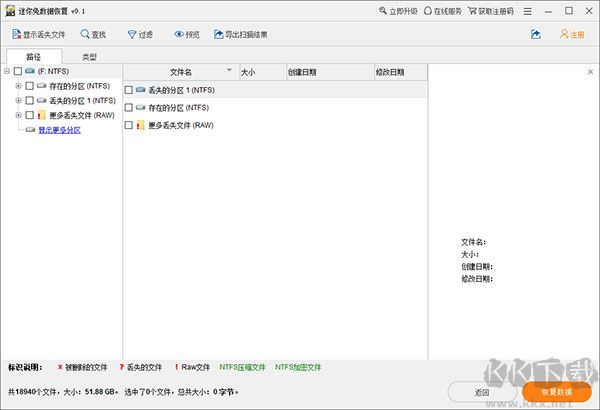Expand 丢失的分区 1 (NTFS) tree node
600x410 pixels.
(18, 100)
